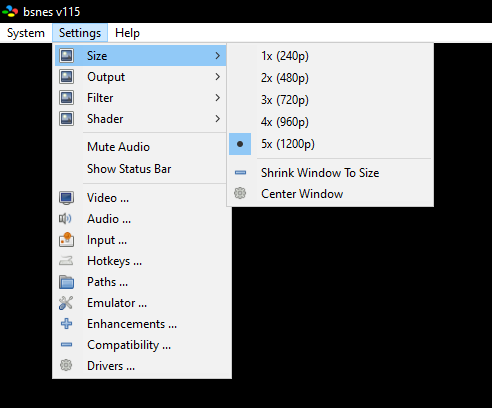Click the Shader menu picture icon
The width and height of the screenshot is (492, 408).
coord(66,119)
